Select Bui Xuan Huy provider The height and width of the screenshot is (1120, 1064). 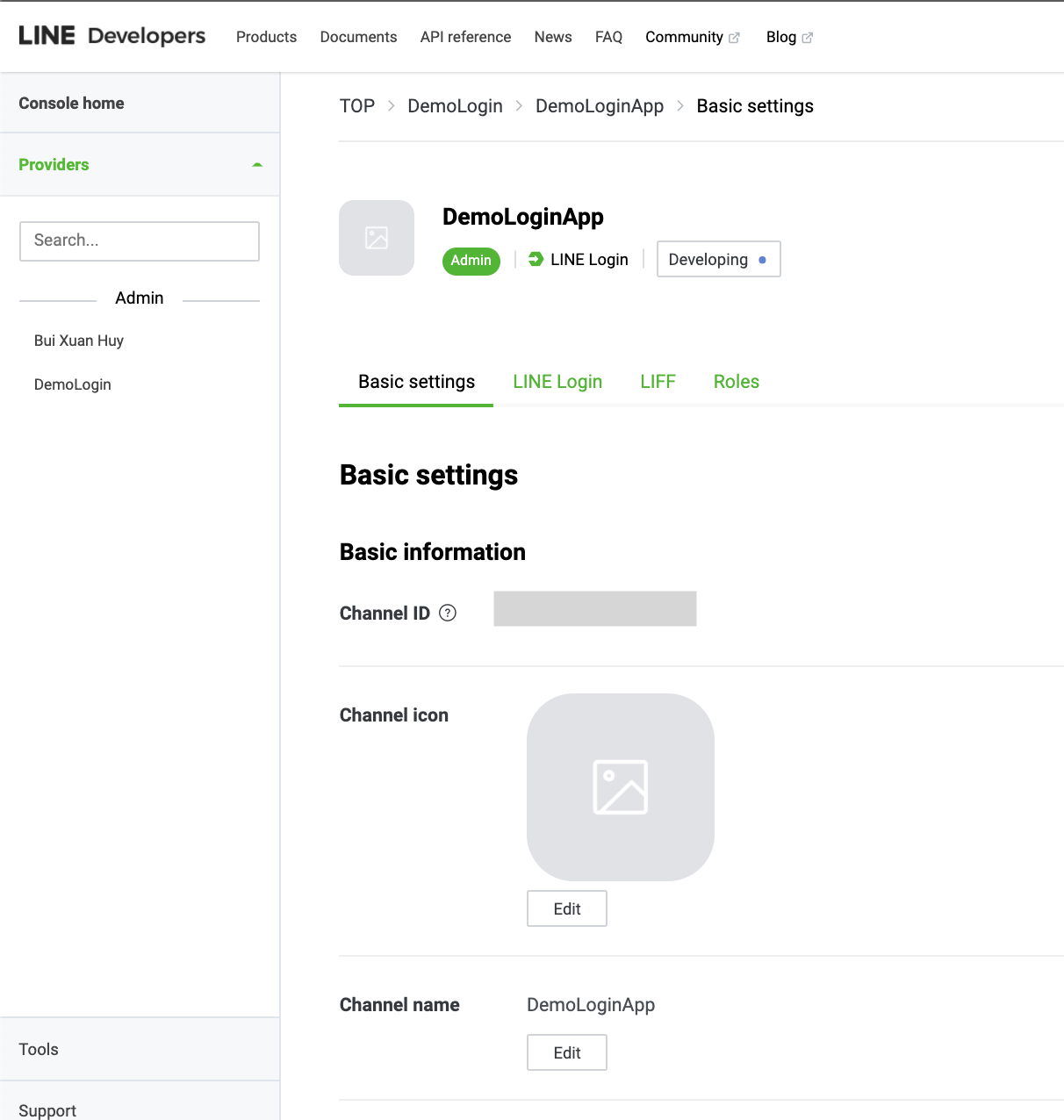[79, 341]
